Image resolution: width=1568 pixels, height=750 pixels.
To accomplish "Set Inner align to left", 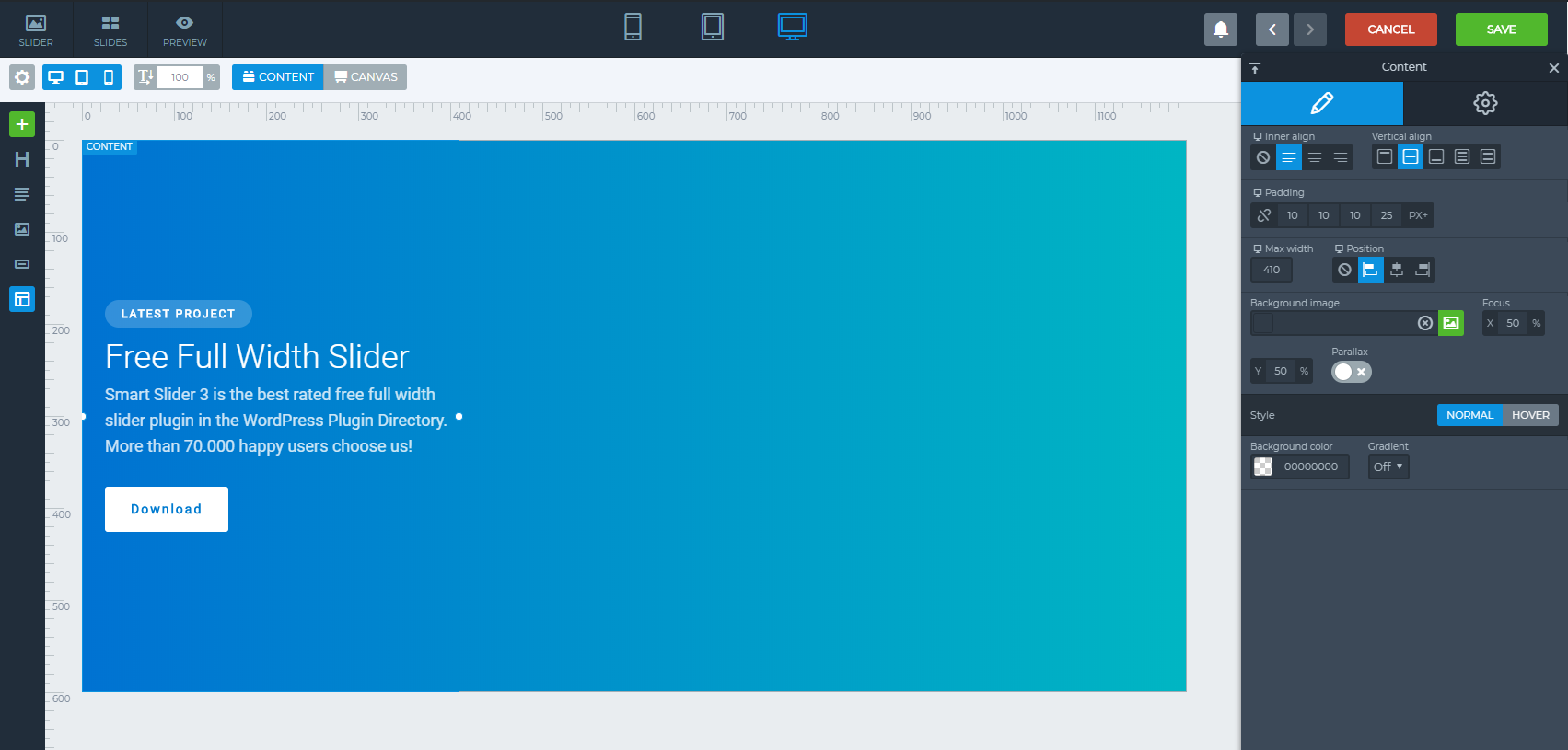I will [1289, 157].
